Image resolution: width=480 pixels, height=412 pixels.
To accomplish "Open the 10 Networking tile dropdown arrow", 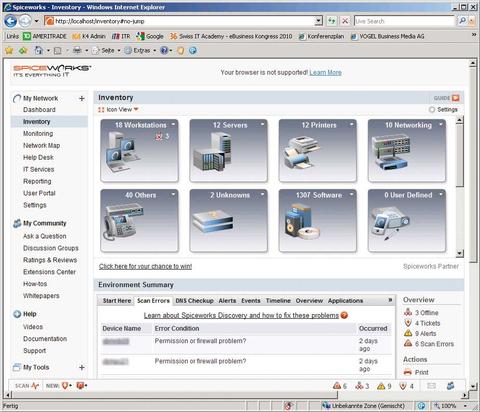I will (441, 124).
